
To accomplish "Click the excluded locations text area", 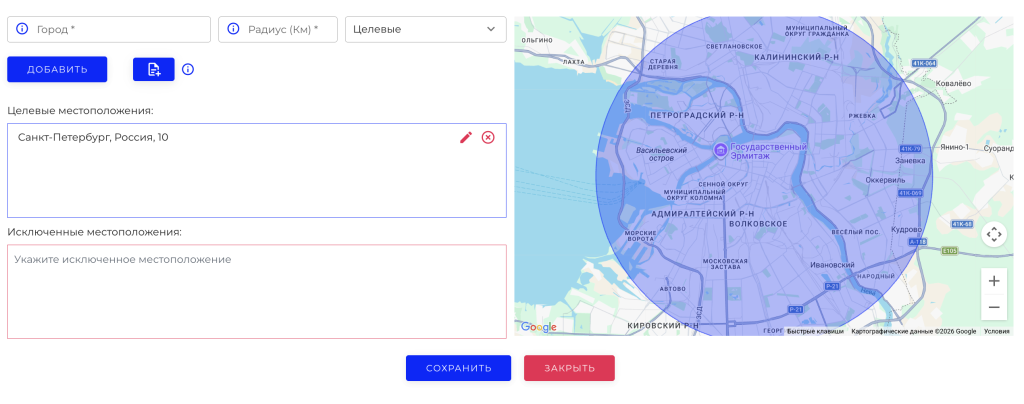I will (x=256, y=291).
